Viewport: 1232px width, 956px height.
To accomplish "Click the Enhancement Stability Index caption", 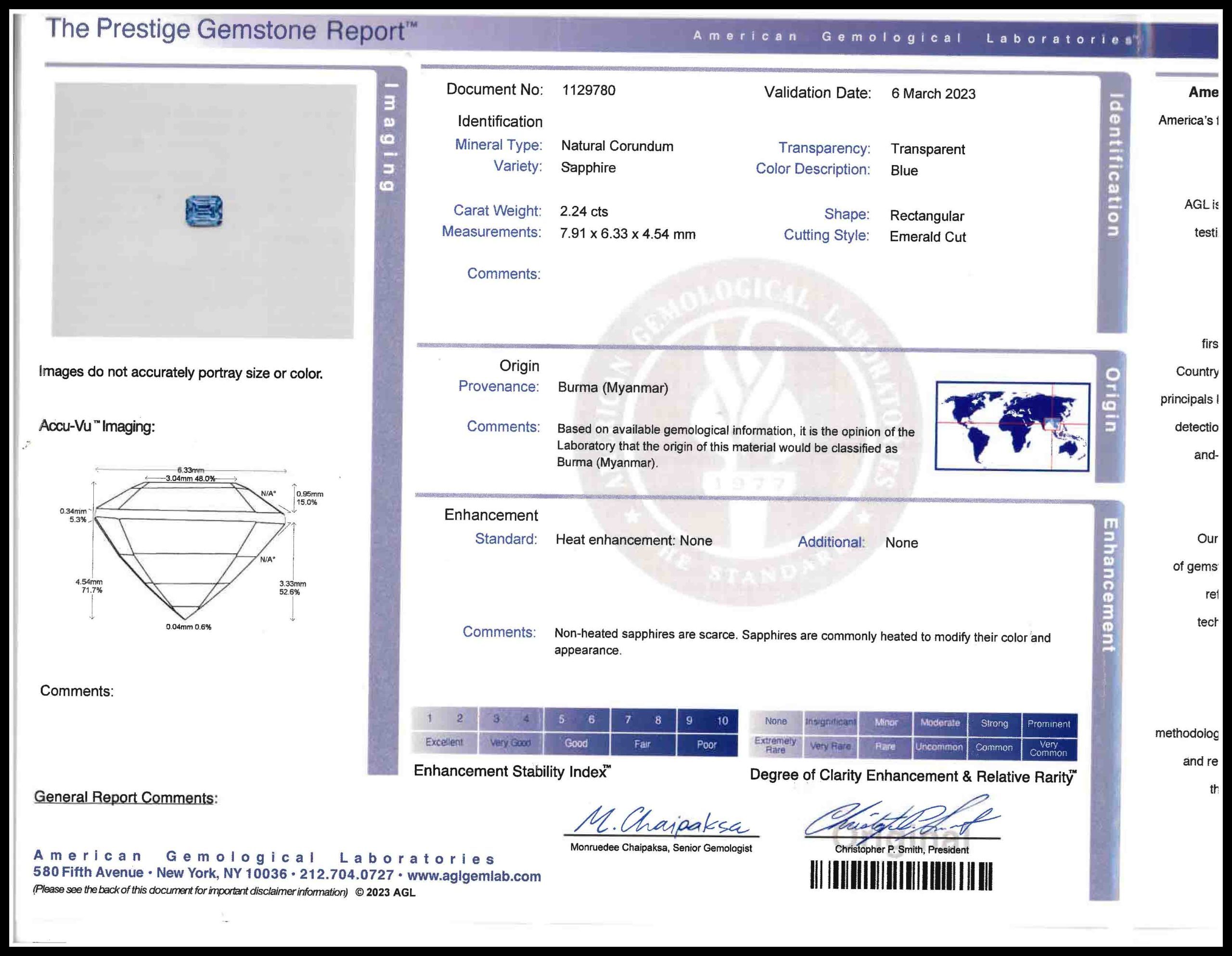I will point(512,772).
